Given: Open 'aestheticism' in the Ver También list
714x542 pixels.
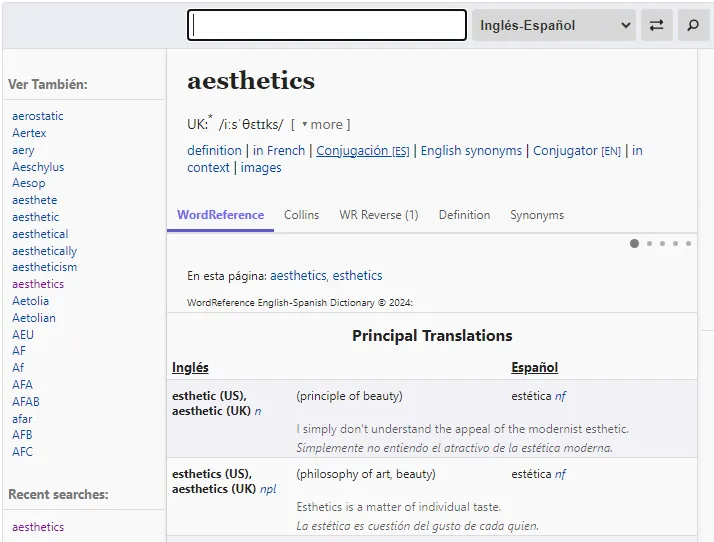Looking at the screenshot, I should click(44, 267).
